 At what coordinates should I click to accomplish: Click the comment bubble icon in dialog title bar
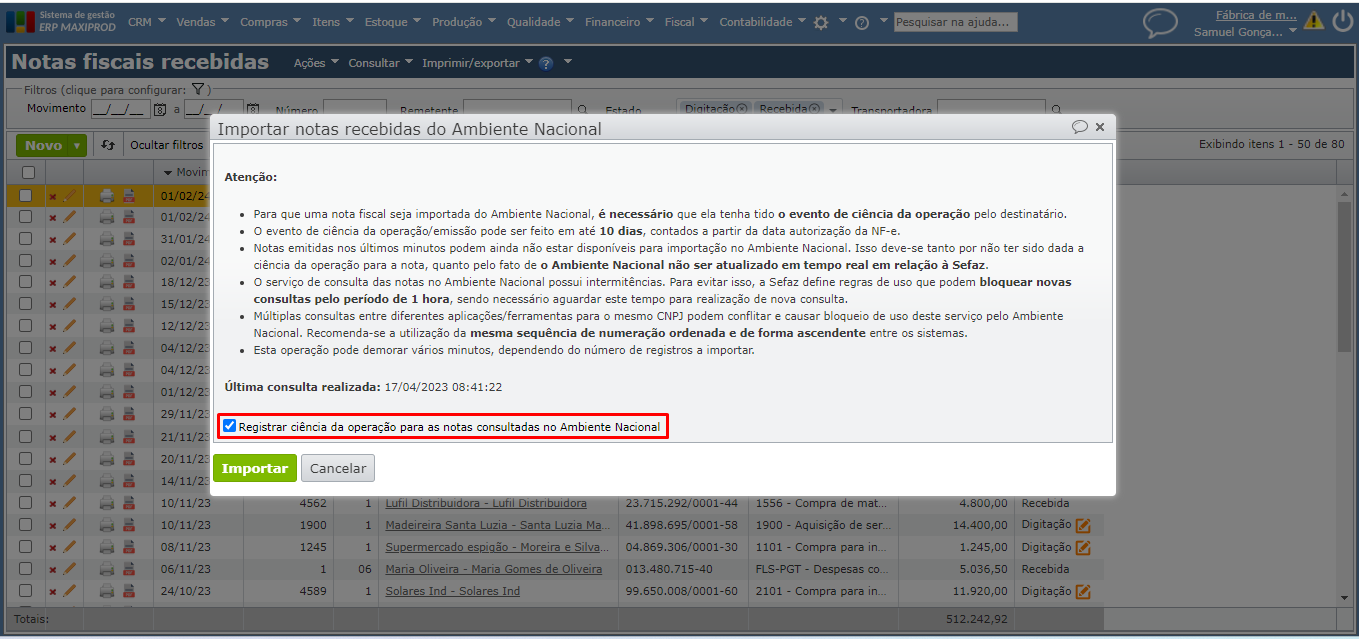(1080, 127)
